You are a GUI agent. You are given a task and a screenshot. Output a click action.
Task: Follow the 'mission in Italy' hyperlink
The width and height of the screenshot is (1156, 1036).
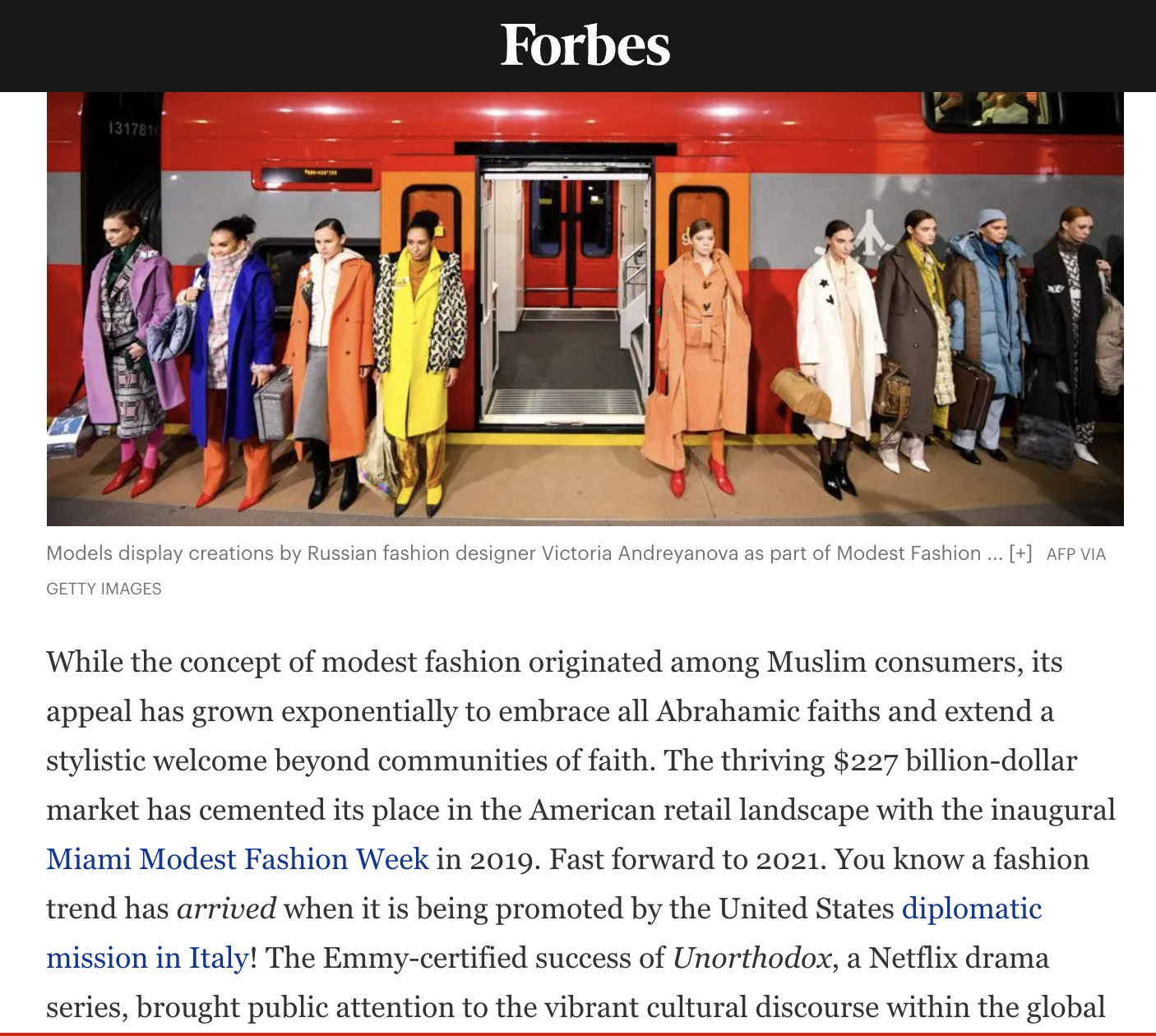[147, 958]
